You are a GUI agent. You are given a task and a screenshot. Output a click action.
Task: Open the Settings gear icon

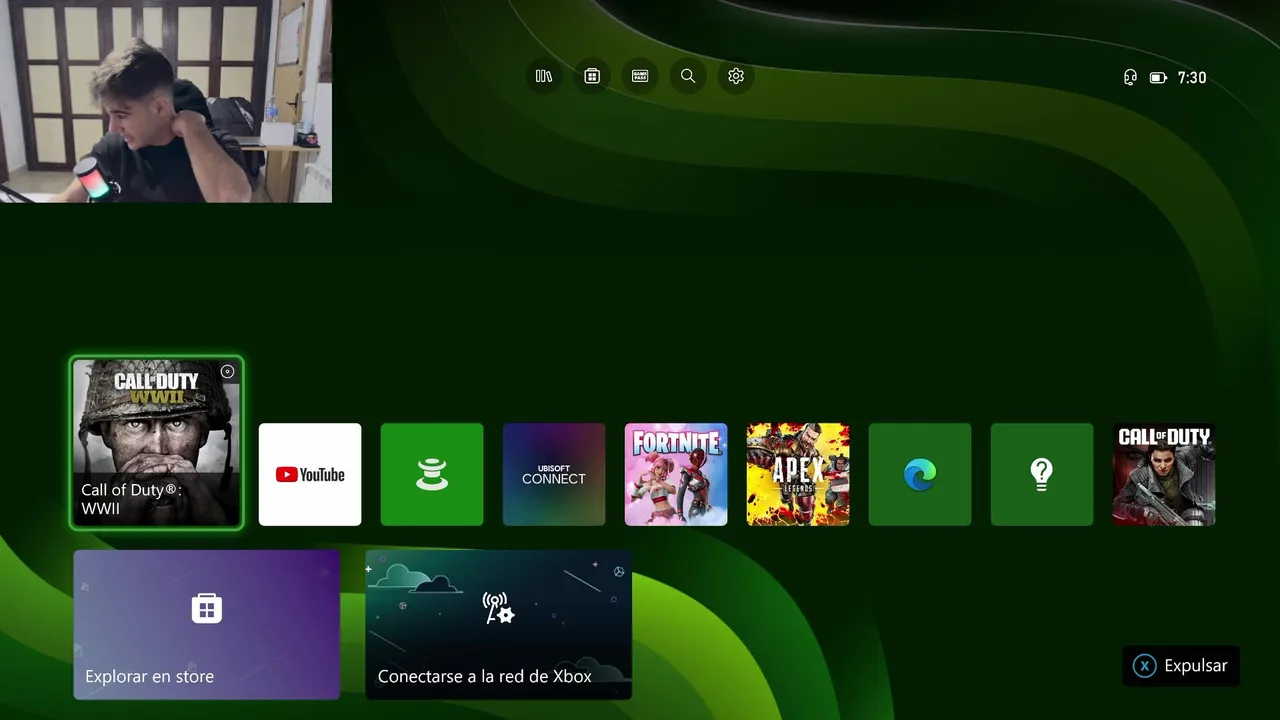click(x=736, y=76)
